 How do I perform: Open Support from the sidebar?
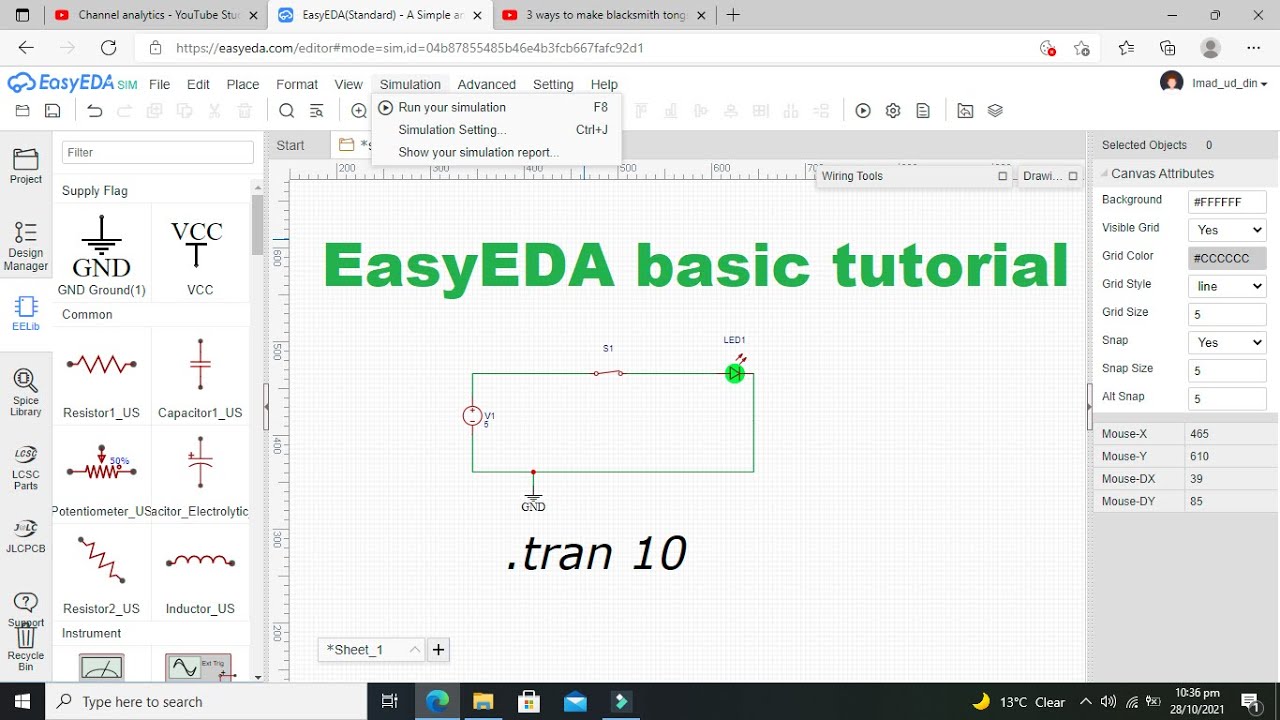pos(26,609)
